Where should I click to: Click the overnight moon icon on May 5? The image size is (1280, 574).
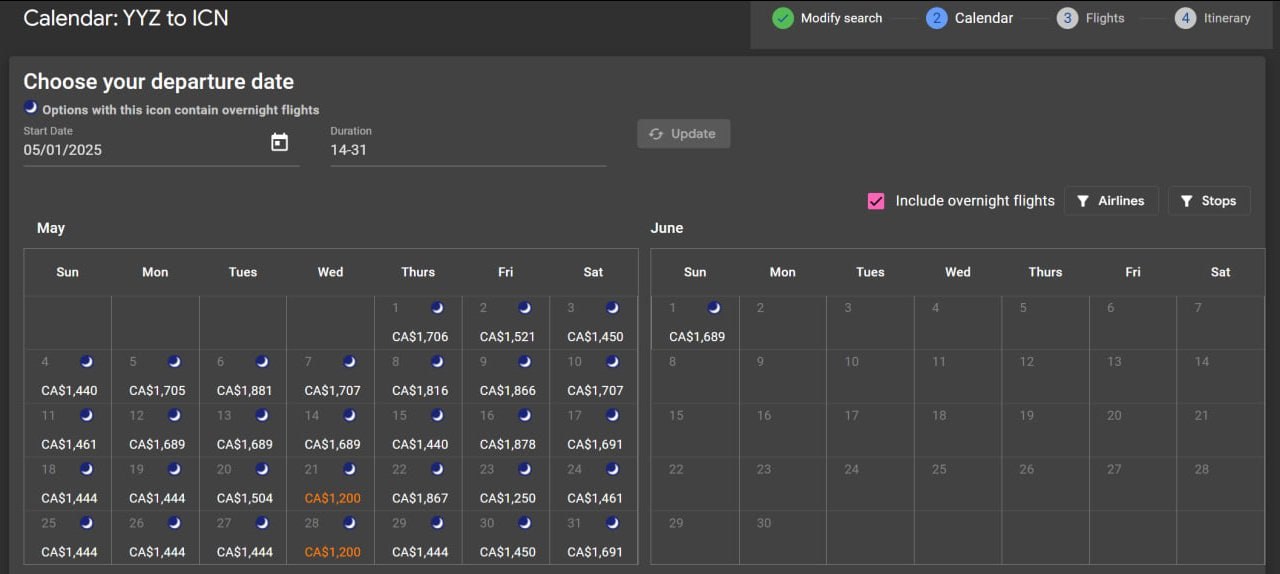(175, 362)
